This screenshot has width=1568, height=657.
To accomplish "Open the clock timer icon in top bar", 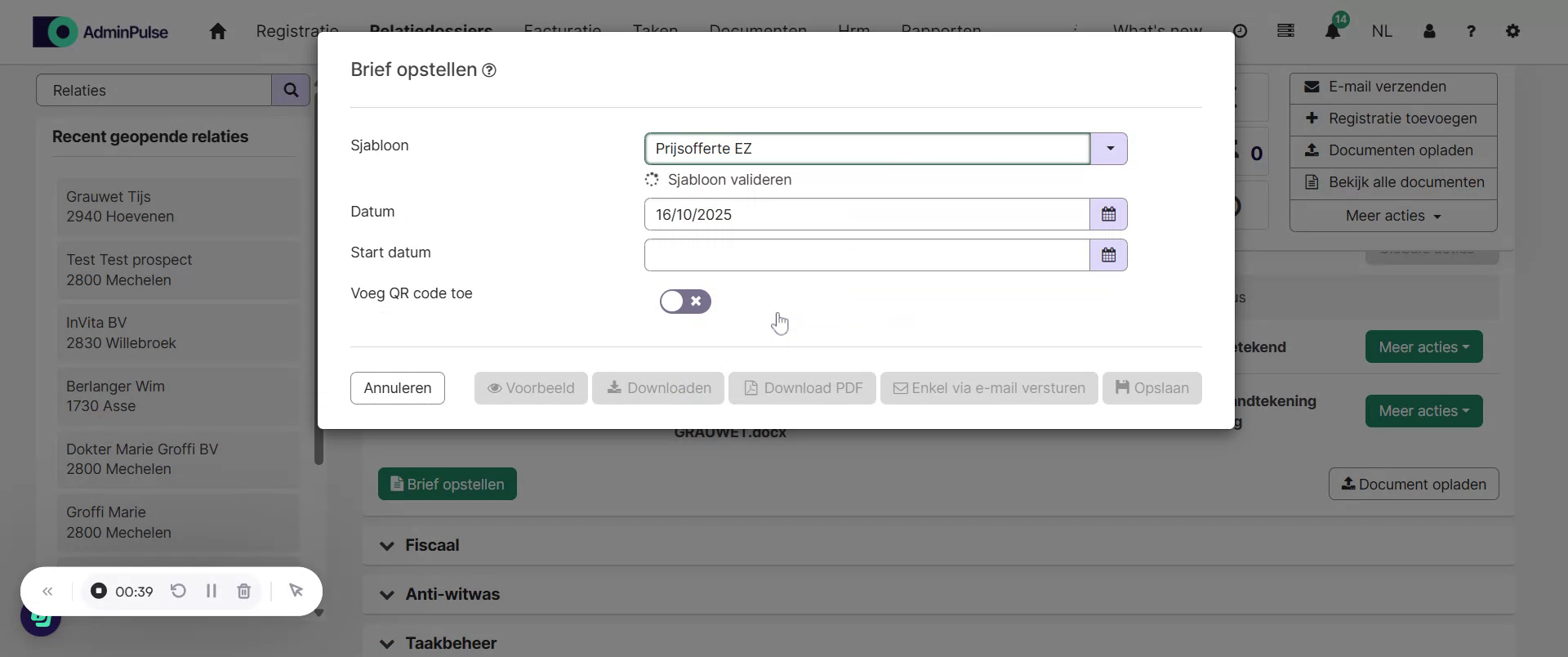I will point(1240,31).
